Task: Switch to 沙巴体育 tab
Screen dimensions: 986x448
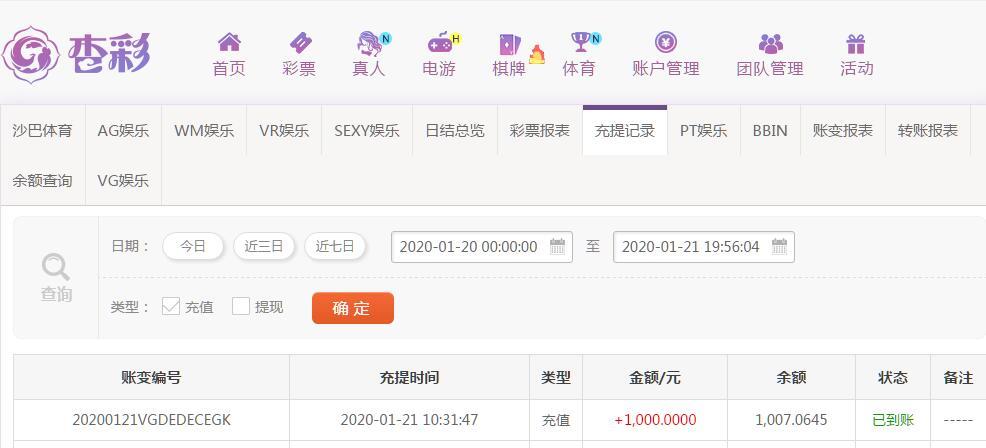Action: (x=42, y=131)
